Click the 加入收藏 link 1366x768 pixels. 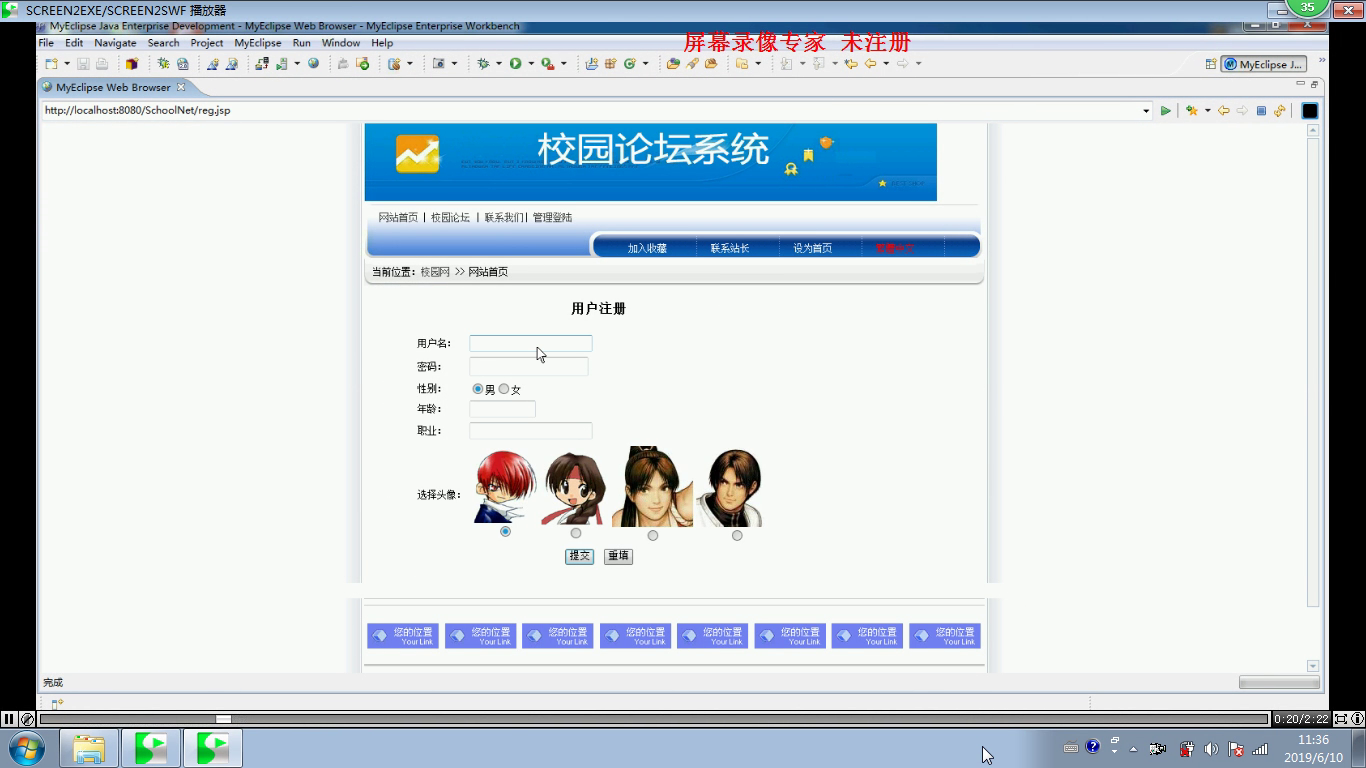click(647, 248)
